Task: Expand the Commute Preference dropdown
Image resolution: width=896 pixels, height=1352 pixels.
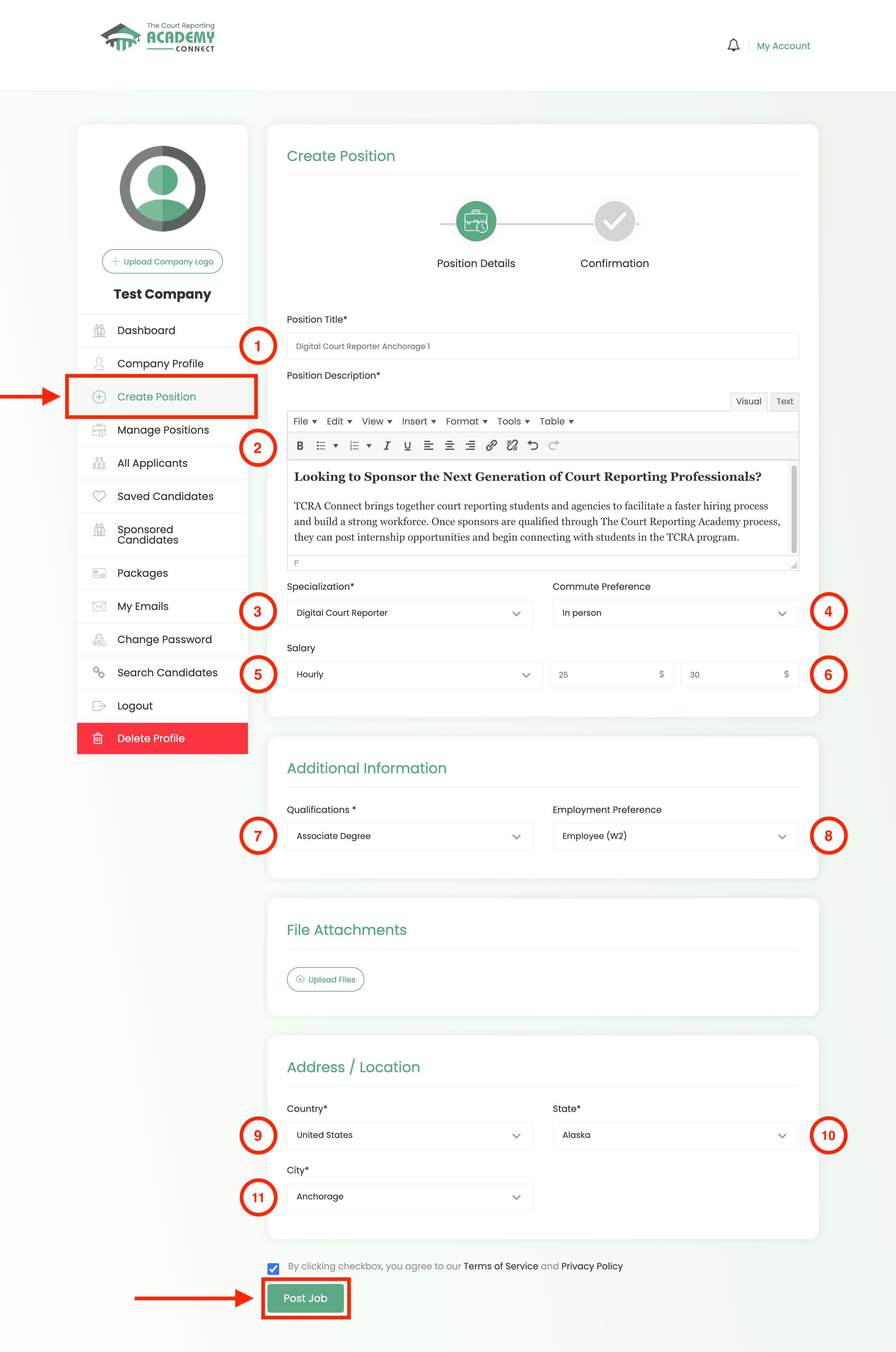Action: point(675,613)
